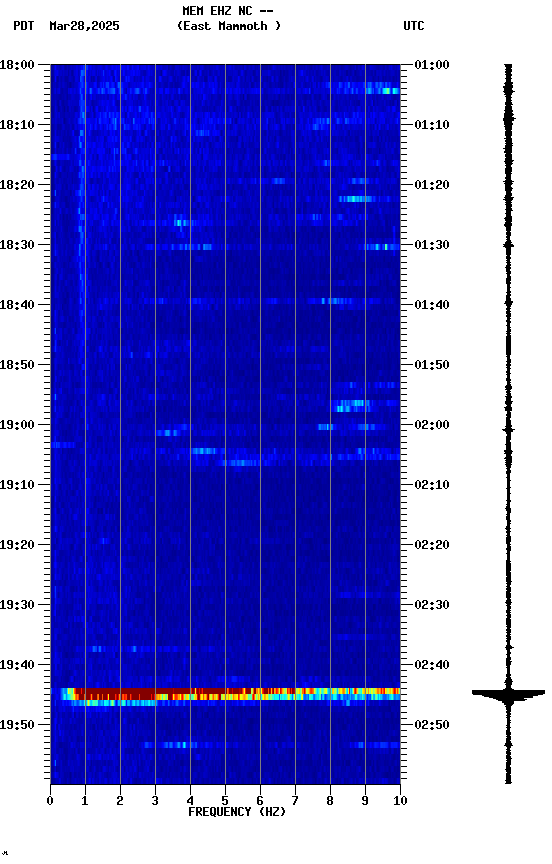Click the 4 Hz frequency tick label

pyautogui.click(x=190, y=801)
